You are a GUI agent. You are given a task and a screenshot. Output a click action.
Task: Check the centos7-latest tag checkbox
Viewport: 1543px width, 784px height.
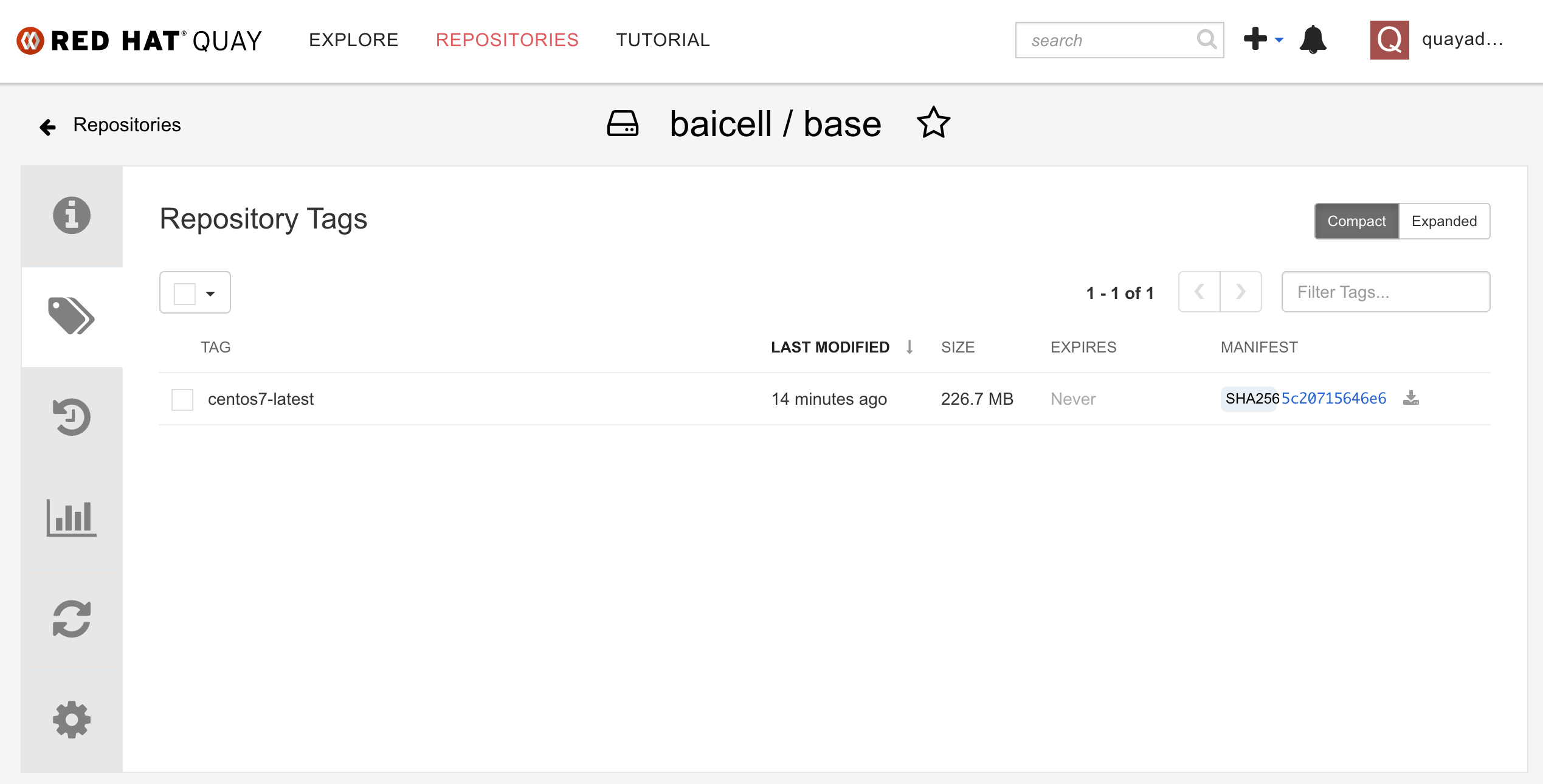[182, 400]
